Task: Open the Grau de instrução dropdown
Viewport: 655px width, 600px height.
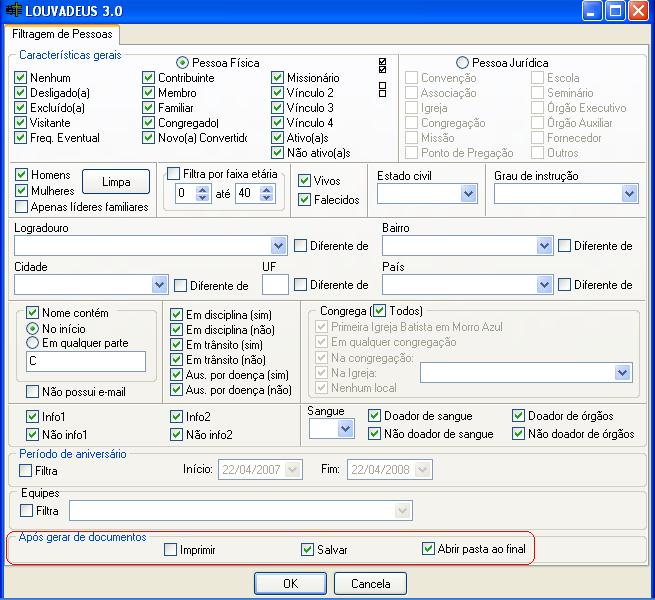Action: [x=630, y=194]
